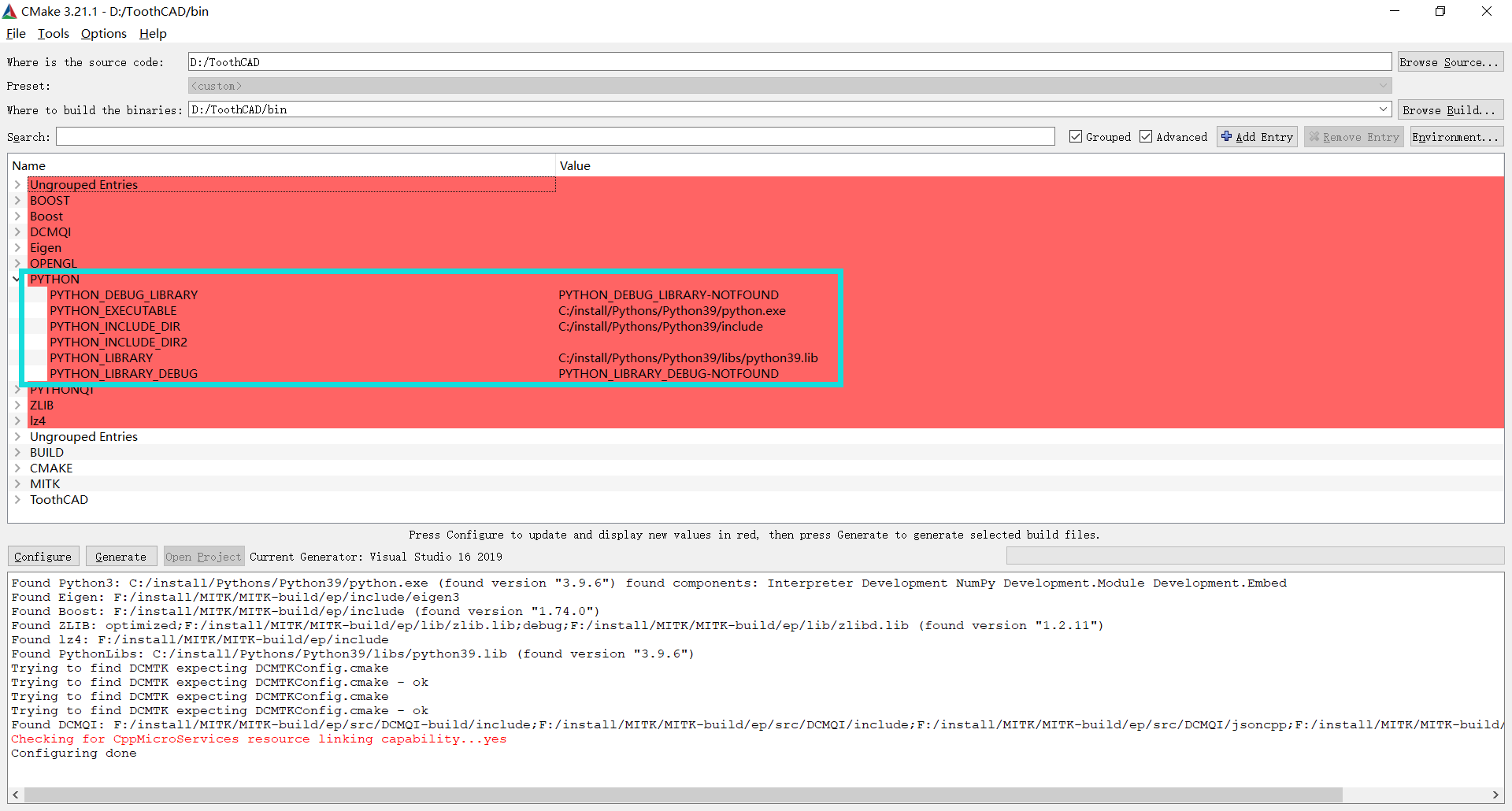Click the 'Found PythonLibs' log line
The width and height of the screenshot is (1512, 811).
tap(353, 654)
